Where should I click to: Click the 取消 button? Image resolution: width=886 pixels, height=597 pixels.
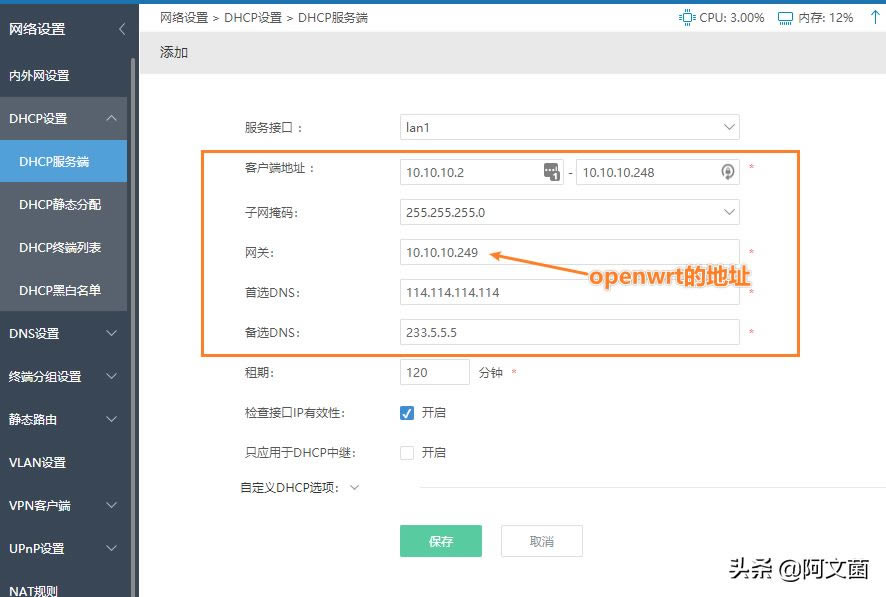tap(541, 541)
